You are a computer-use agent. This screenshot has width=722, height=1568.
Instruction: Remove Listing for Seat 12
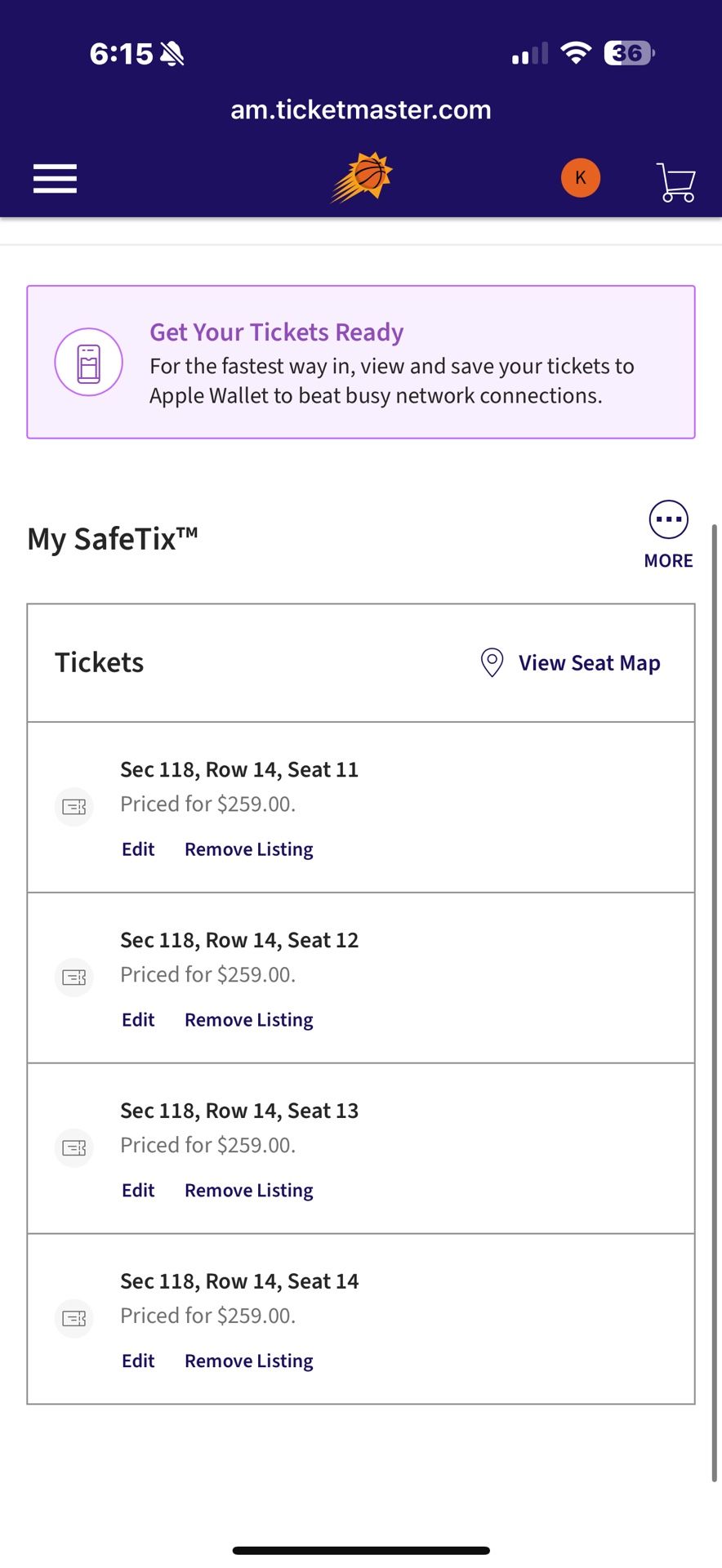[x=248, y=1020]
